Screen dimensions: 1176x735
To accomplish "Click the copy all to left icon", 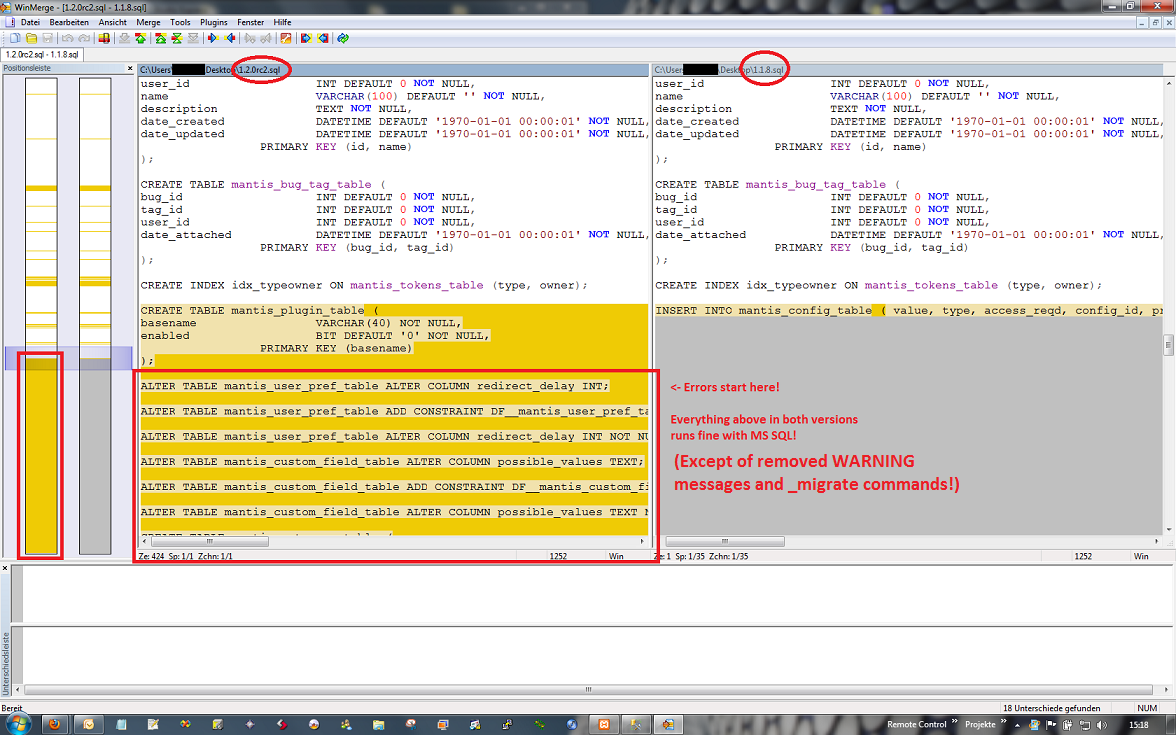I will click(x=322, y=38).
